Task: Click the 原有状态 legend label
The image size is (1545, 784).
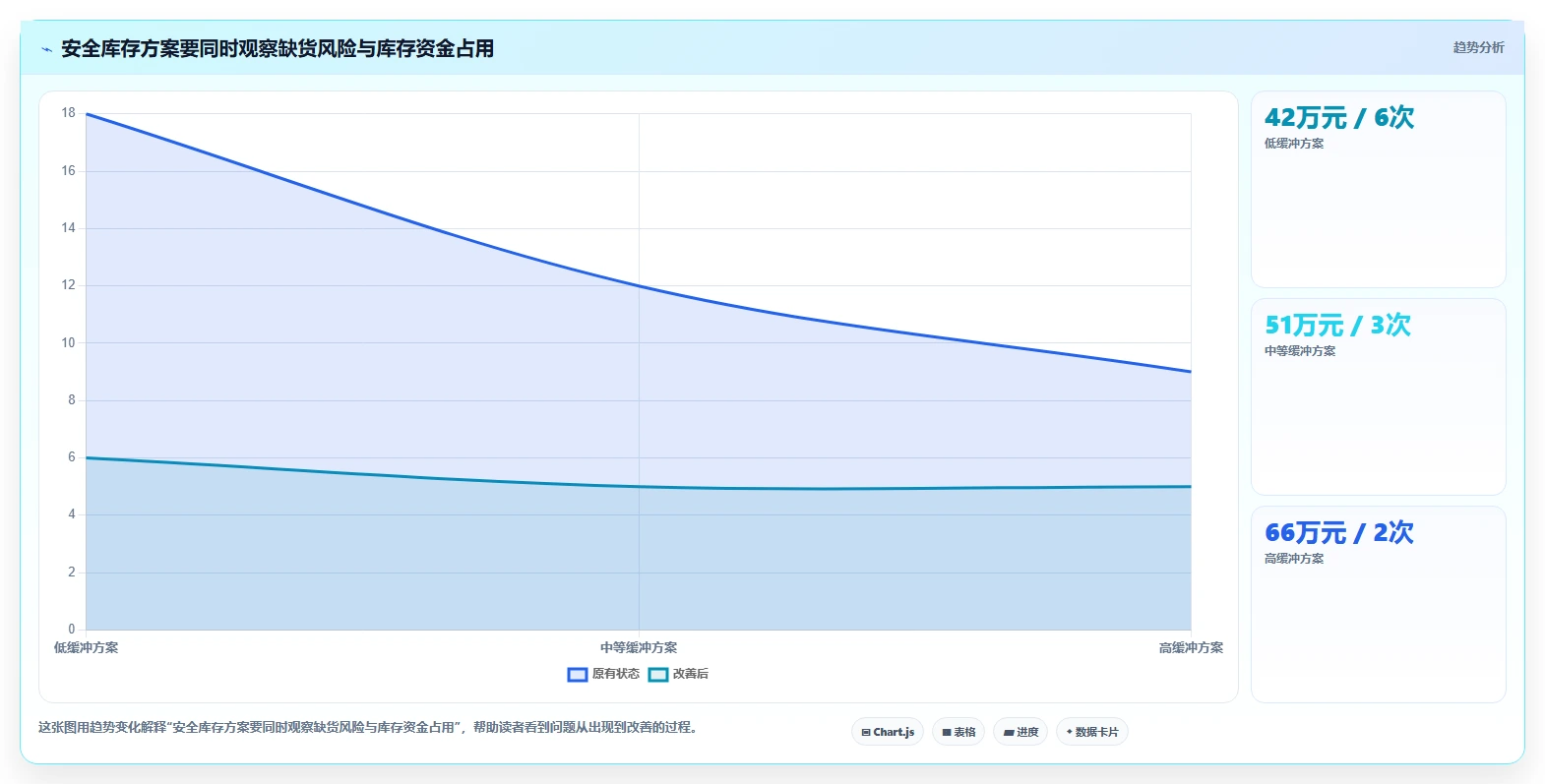Action: (x=616, y=674)
